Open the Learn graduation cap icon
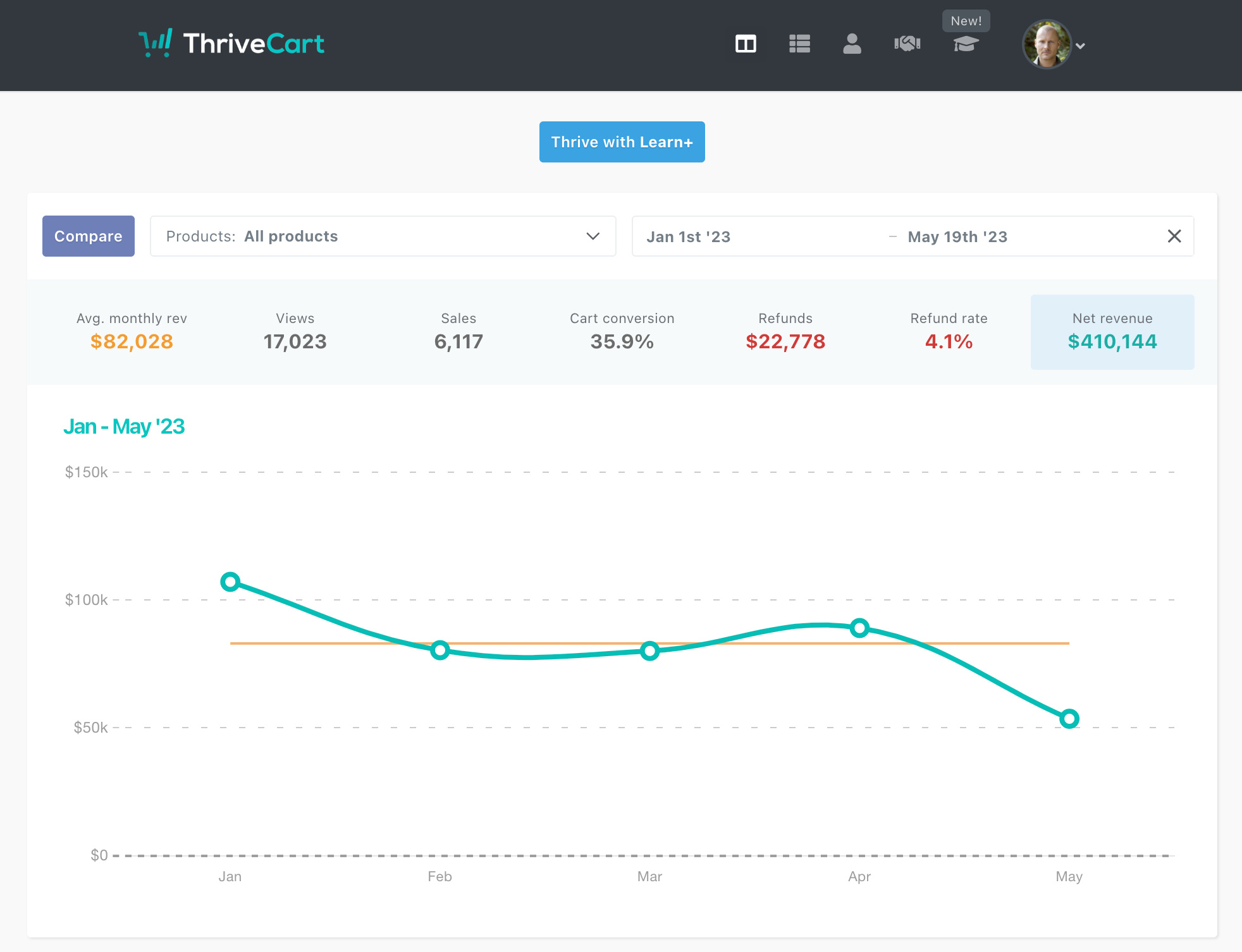This screenshot has height=952, width=1242. pyautogui.click(x=966, y=44)
